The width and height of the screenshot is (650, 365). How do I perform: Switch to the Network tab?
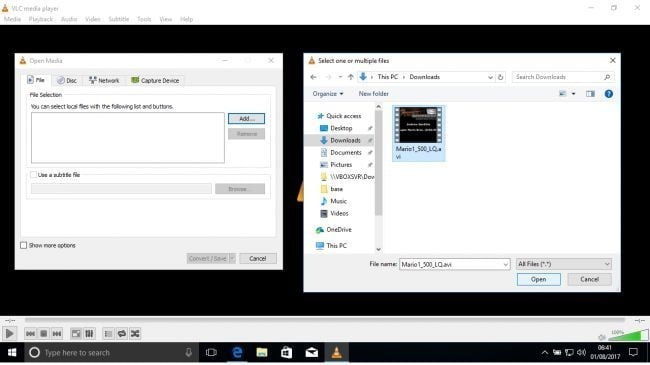coord(104,80)
